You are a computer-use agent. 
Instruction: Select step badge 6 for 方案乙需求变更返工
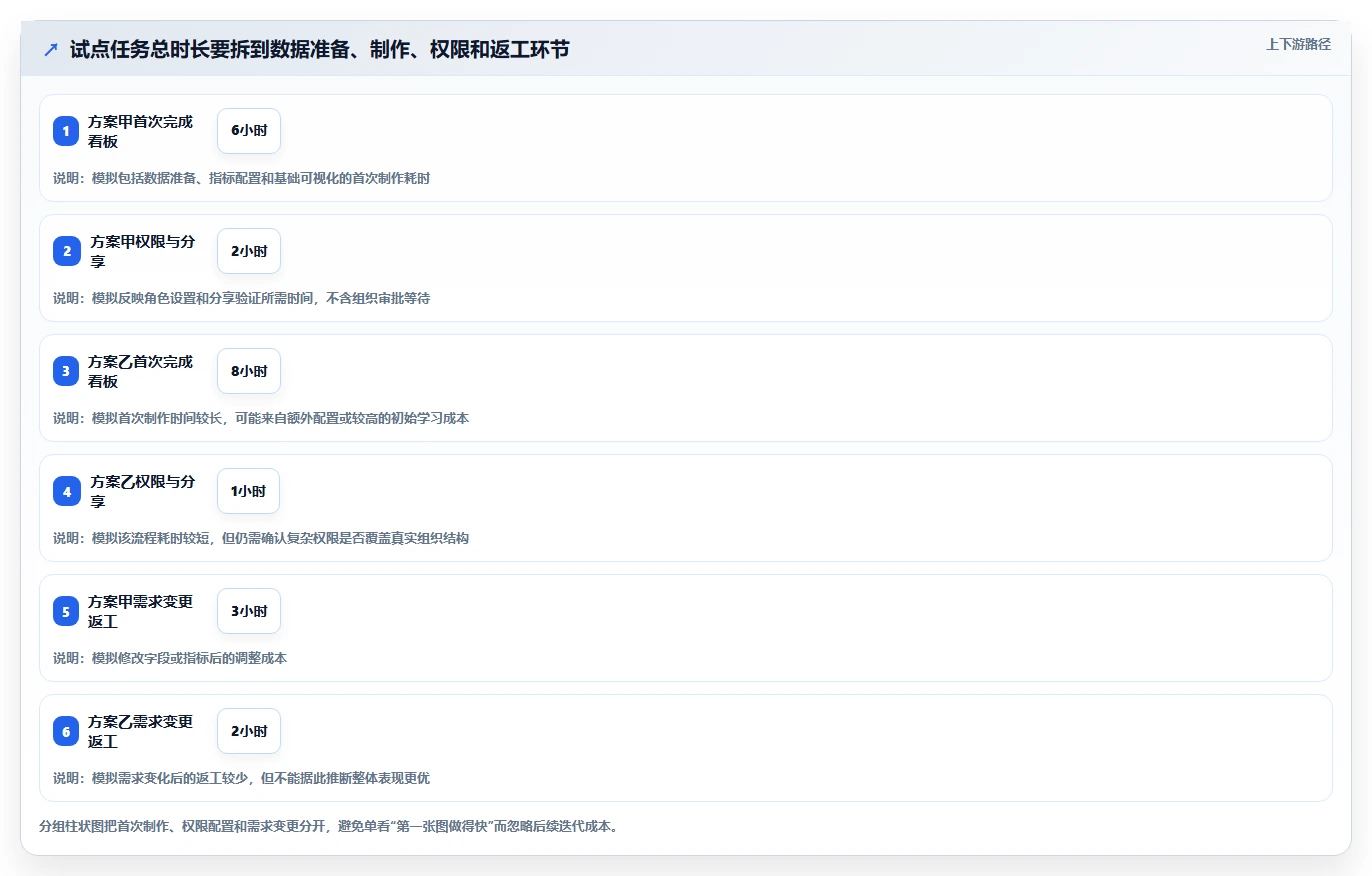tap(66, 731)
